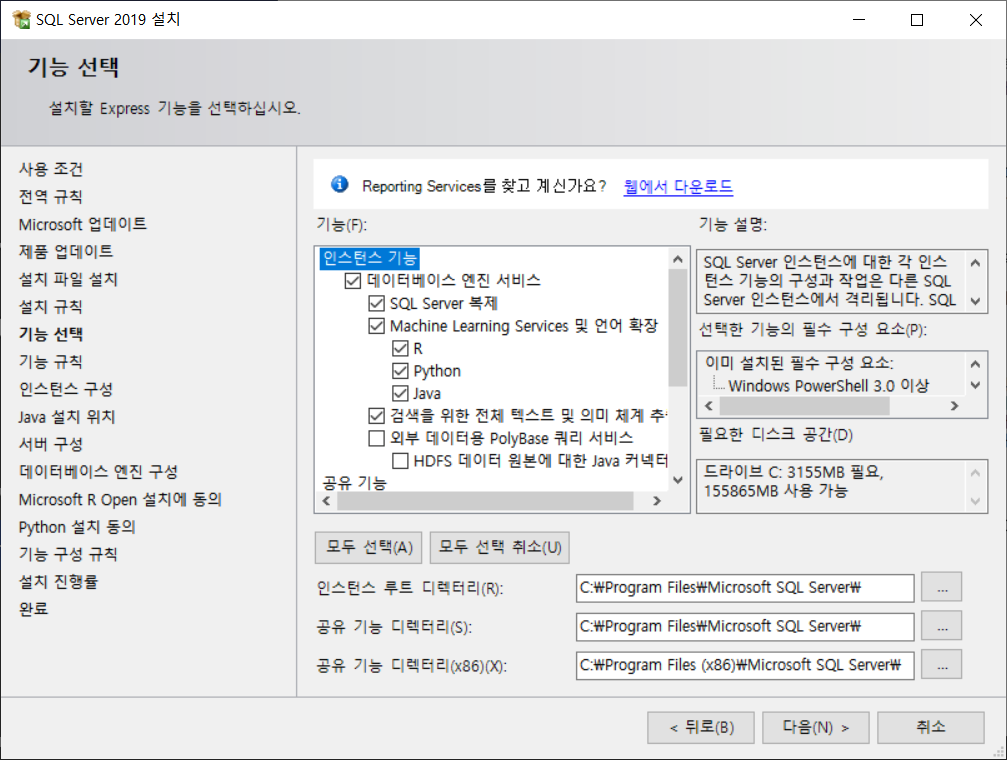This screenshot has height=760, width=1007.
Task: Click prerequisites box scroll down arrow
Action: tap(975, 385)
